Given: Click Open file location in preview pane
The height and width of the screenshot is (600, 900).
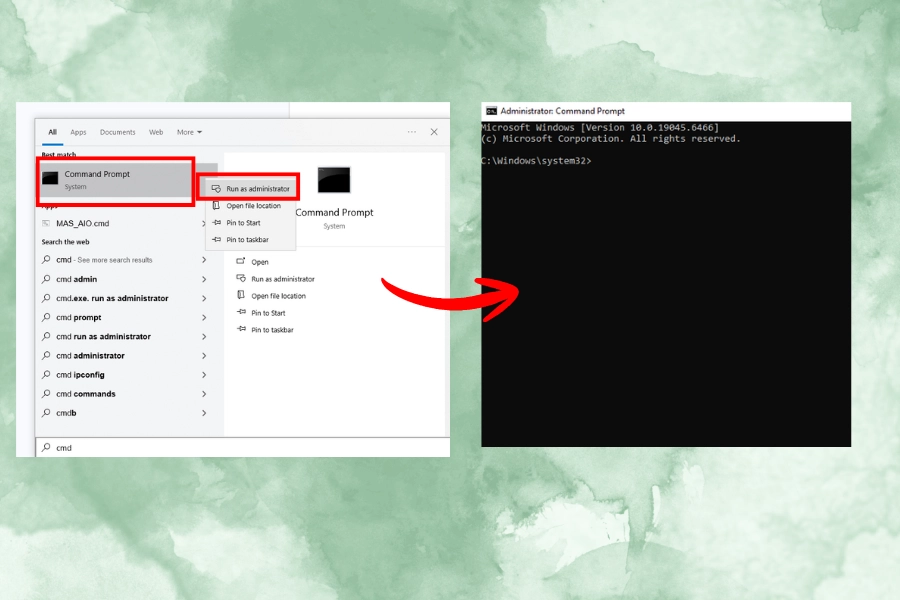Looking at the screenshot, I should tap(278, 296).
